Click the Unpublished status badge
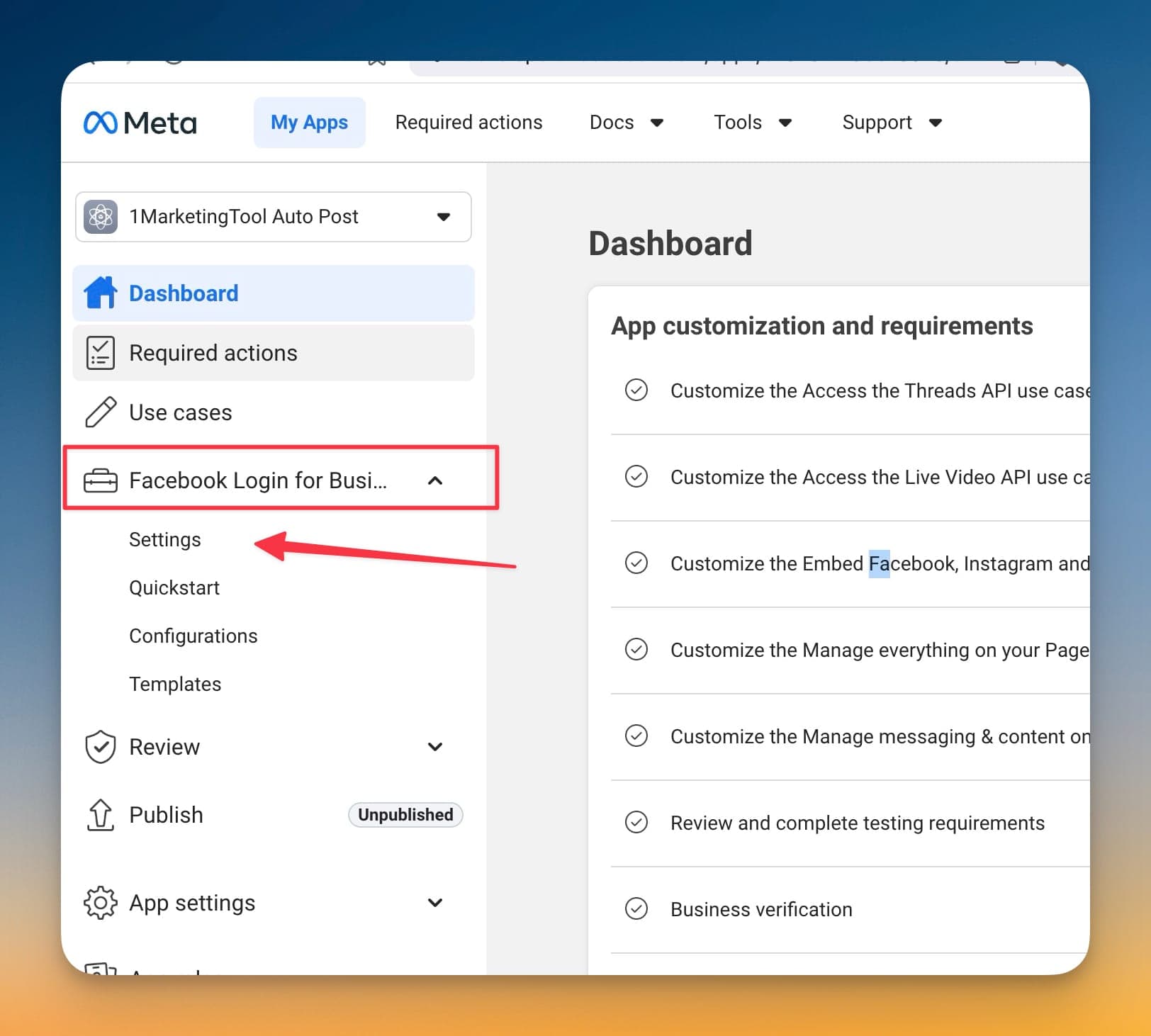The height and width of the screenshot is (1036, 1151). coord(405,815)
